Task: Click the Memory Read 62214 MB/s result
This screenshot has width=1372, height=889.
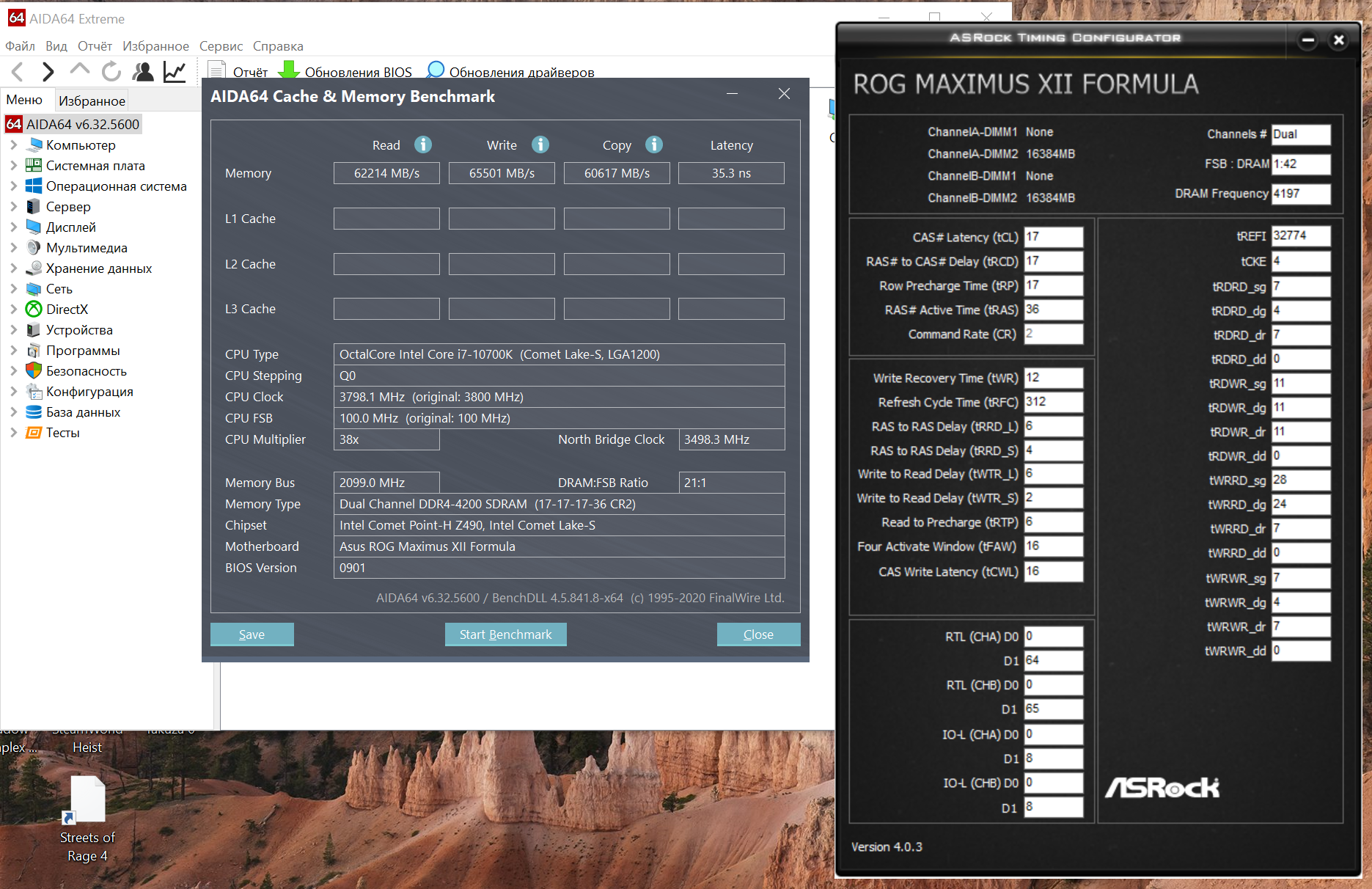Action: point(386,173)
